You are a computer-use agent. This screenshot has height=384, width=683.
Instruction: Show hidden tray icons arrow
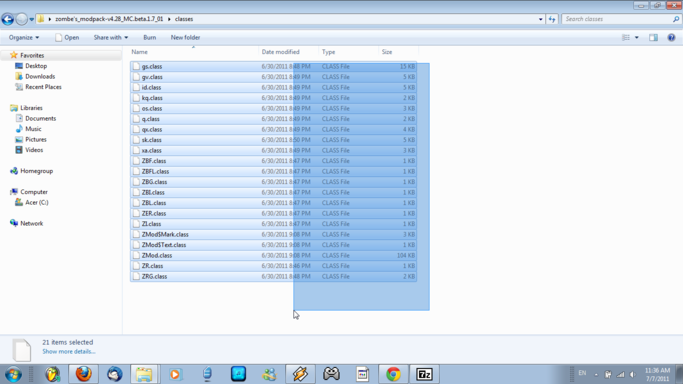pyautogui.click(x=596, y=374)
